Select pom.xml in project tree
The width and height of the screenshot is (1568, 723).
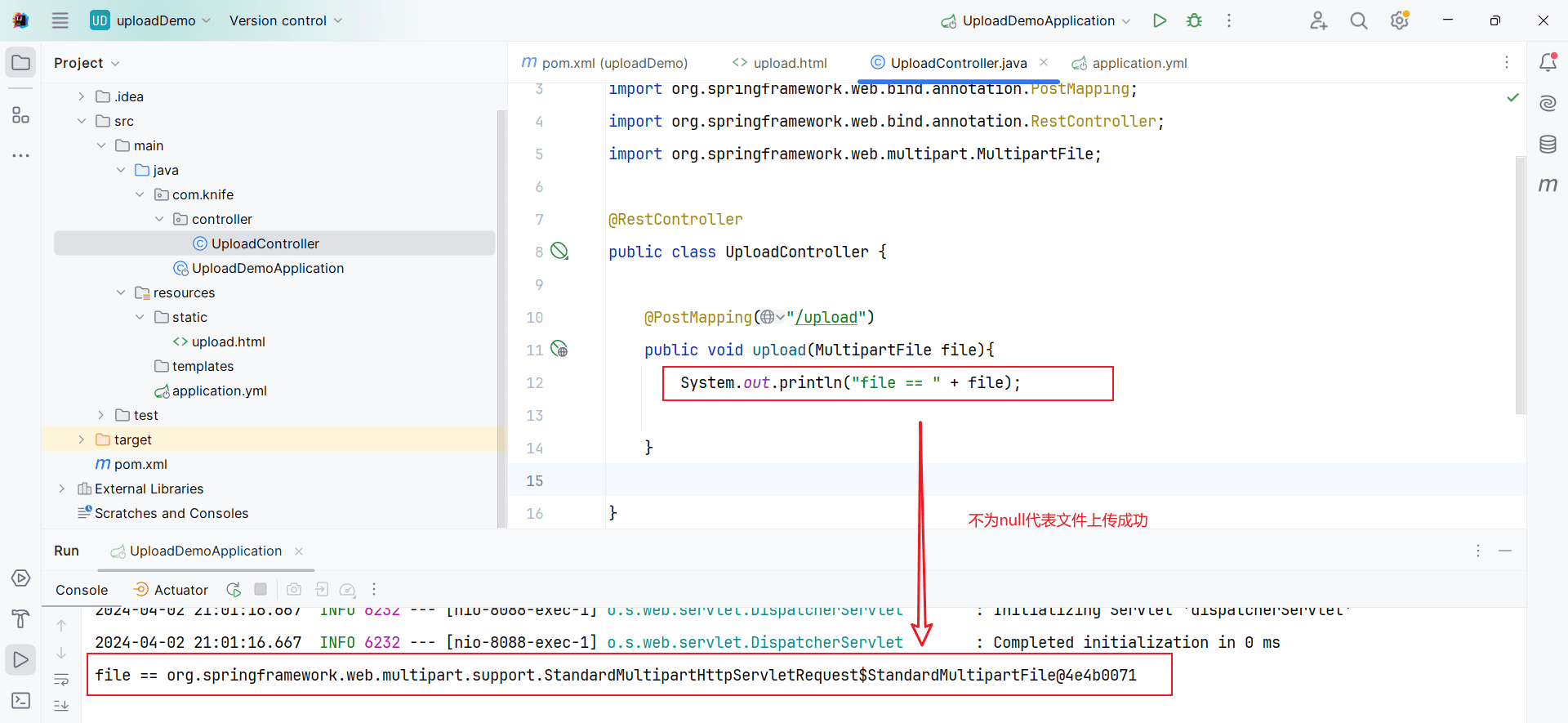140,464
